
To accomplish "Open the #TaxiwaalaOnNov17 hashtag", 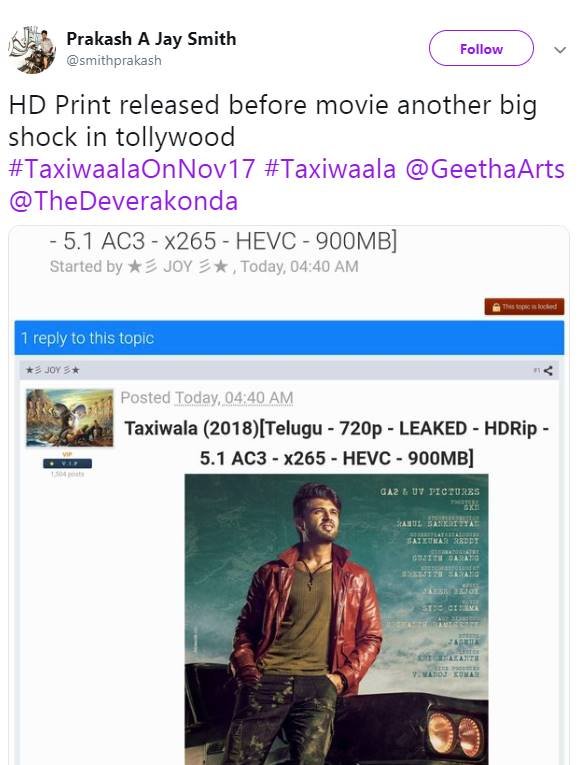I will [x=132, y=169].
